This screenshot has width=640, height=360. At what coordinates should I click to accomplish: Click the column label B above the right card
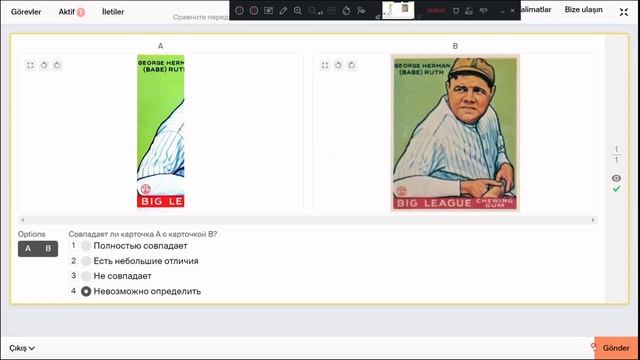coord(455,46)
